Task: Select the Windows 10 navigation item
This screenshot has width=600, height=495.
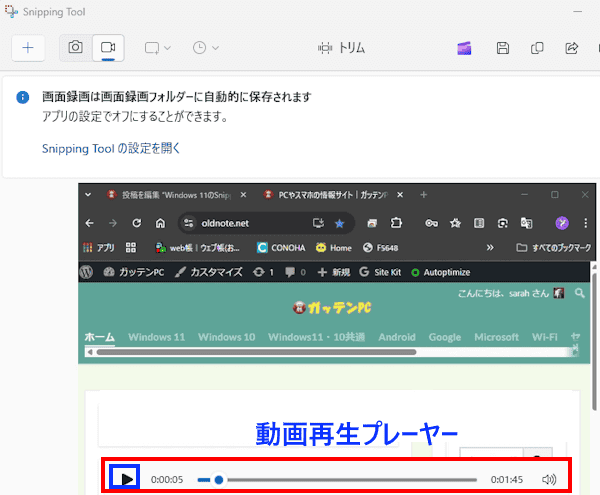Action: coord(227,337)
